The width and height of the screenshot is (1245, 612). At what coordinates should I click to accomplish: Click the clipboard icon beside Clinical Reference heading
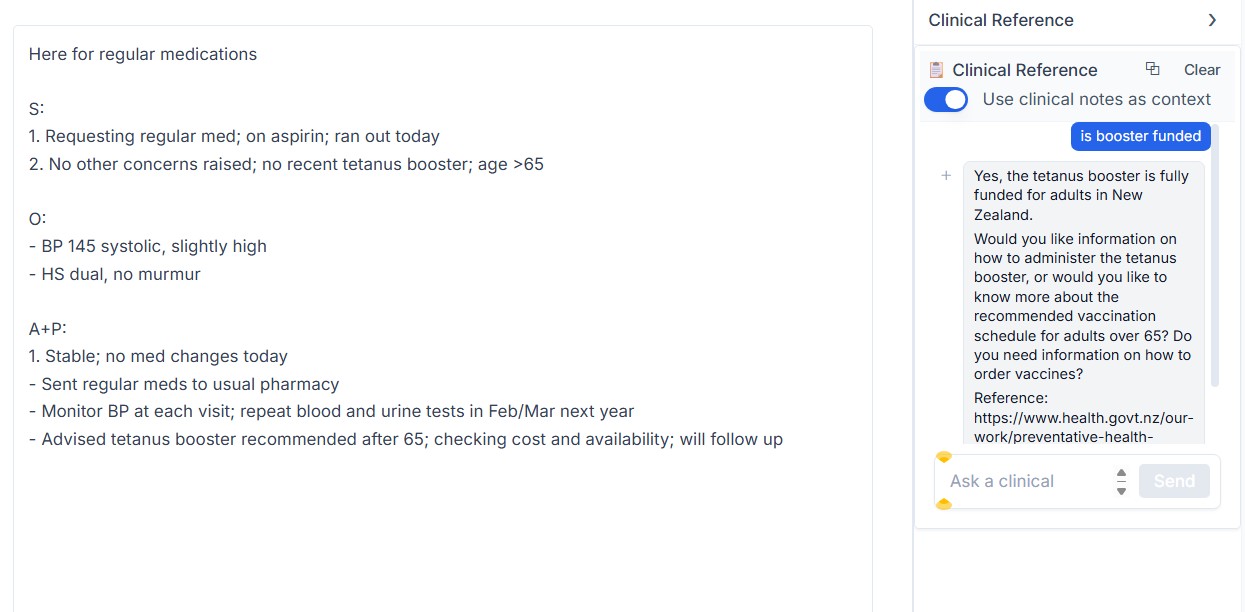click(x=936, y=70)
